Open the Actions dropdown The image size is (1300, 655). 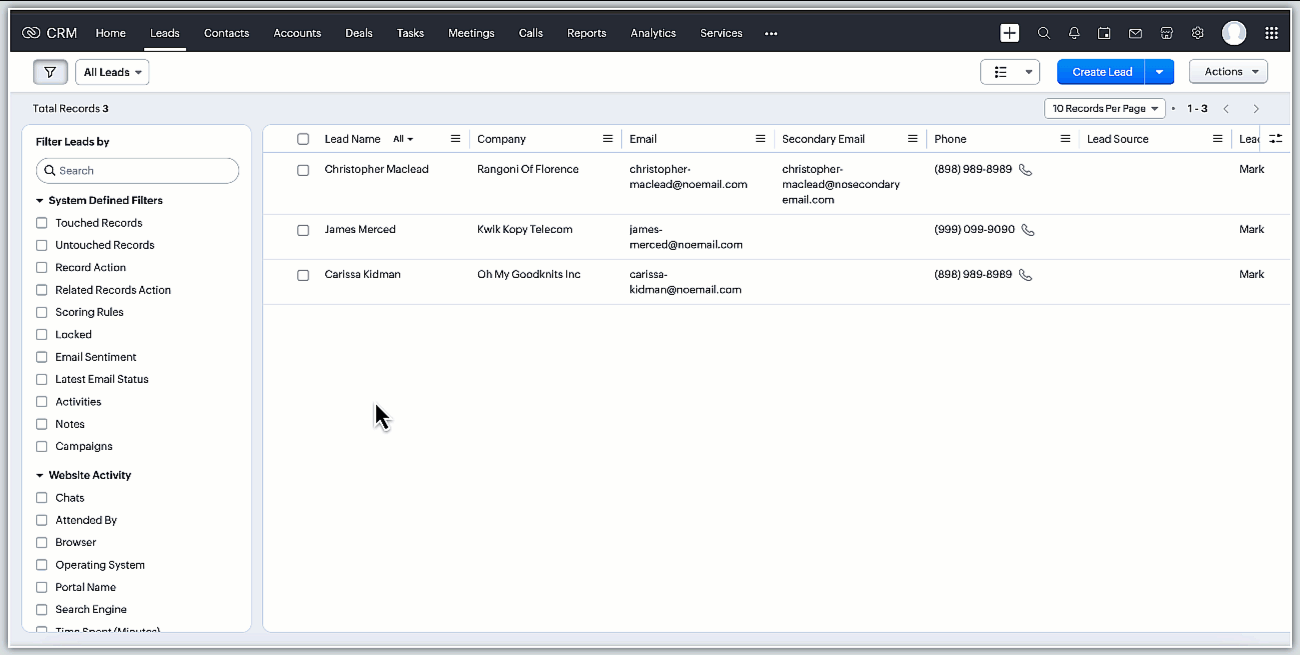(x=1228, y=72)
